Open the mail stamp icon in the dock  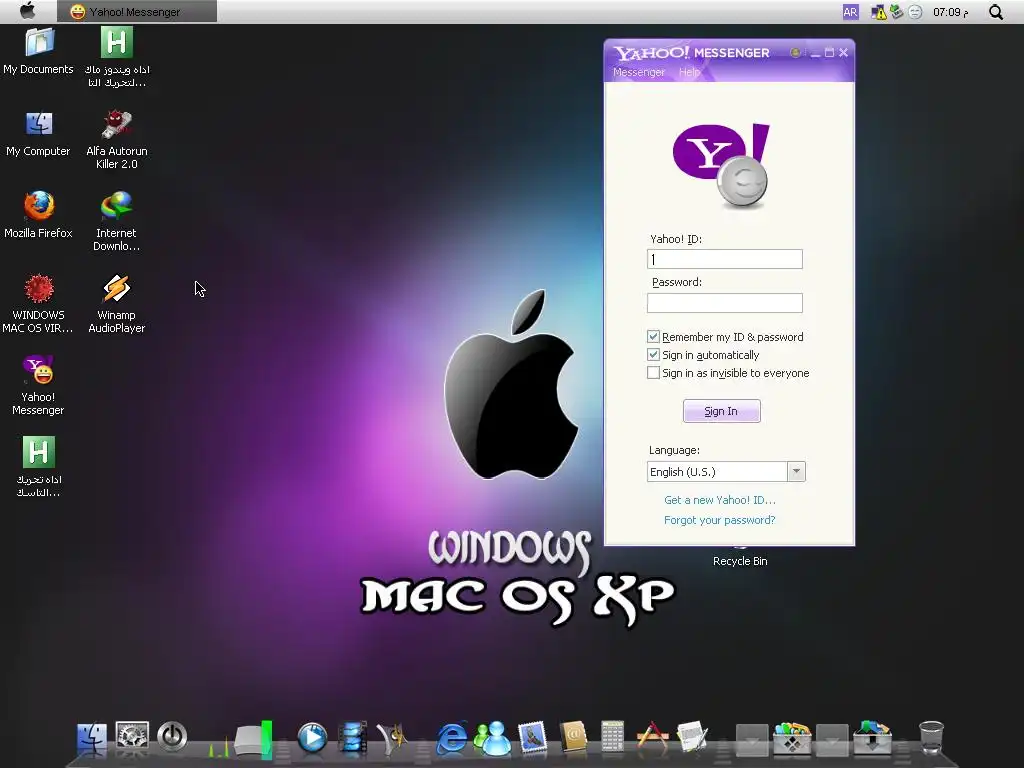pos(533,738)
